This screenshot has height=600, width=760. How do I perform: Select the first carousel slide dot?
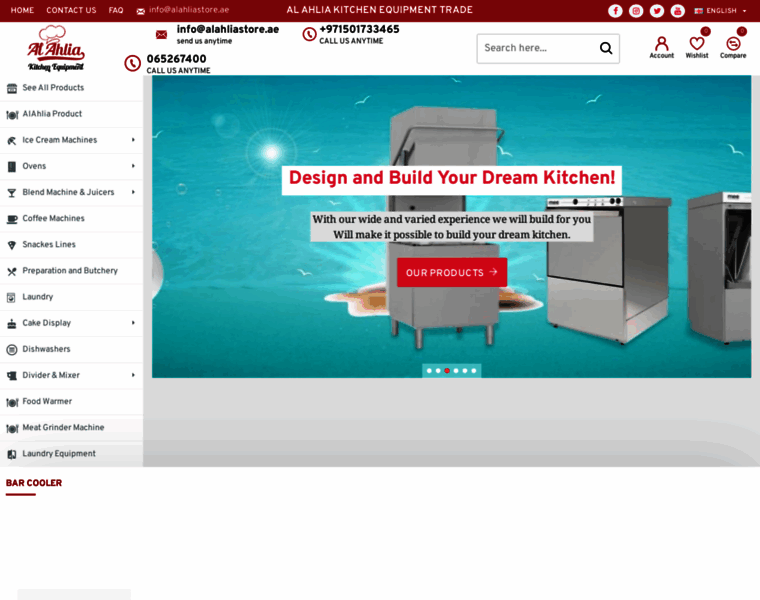429,371
